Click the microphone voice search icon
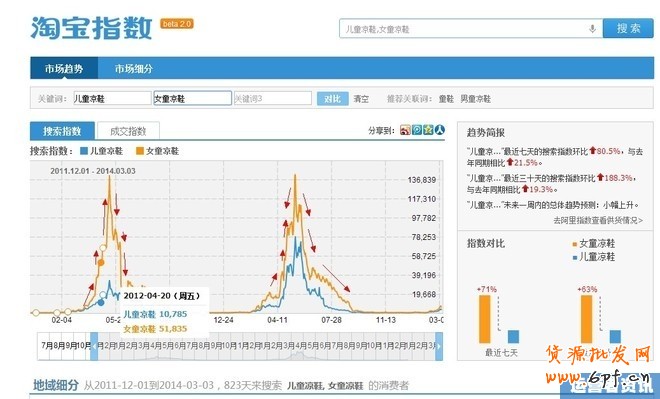Viewport: 660px width, 399px height. point(592,29)
